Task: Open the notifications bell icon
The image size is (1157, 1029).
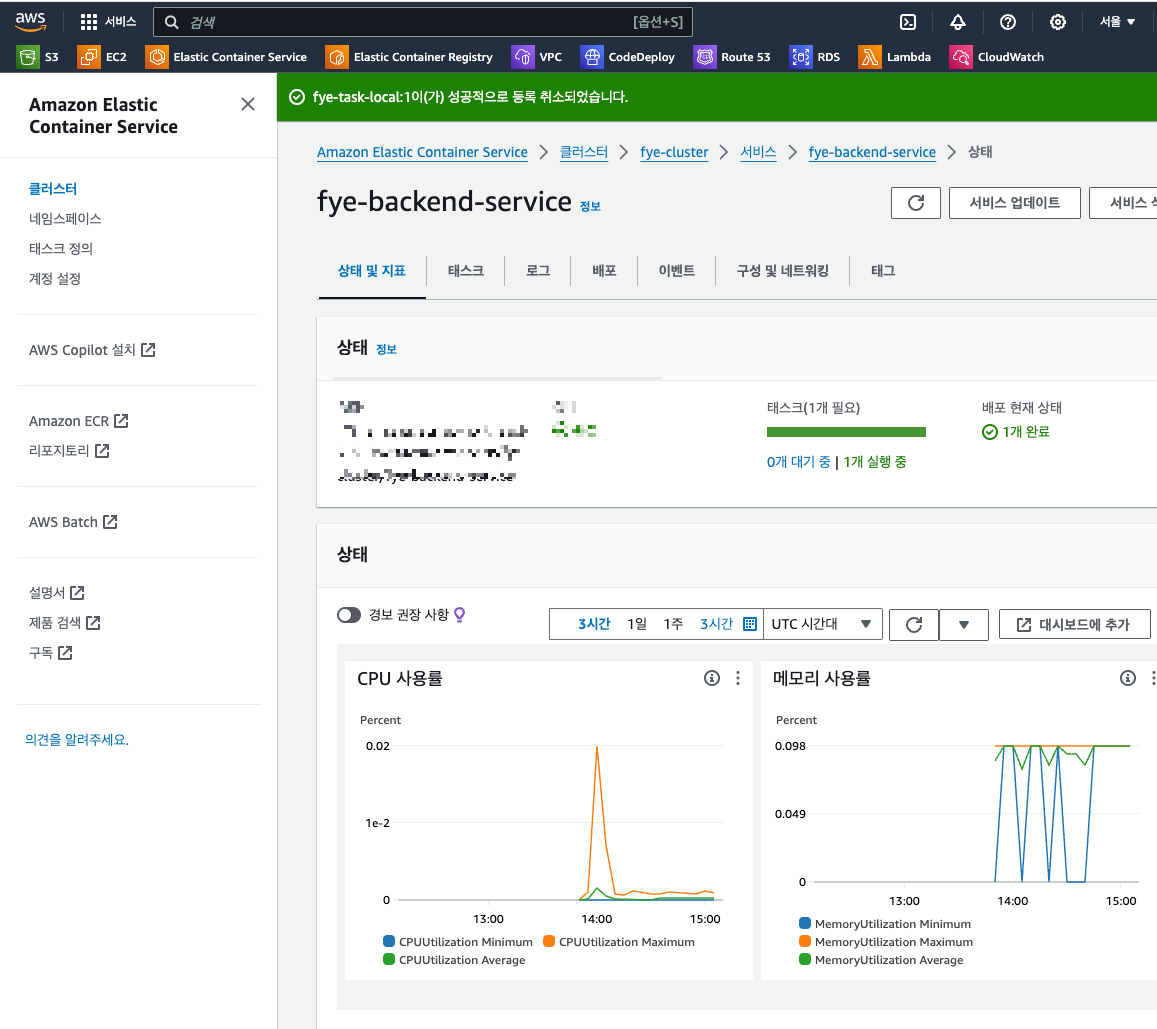Action: (957, 22)
